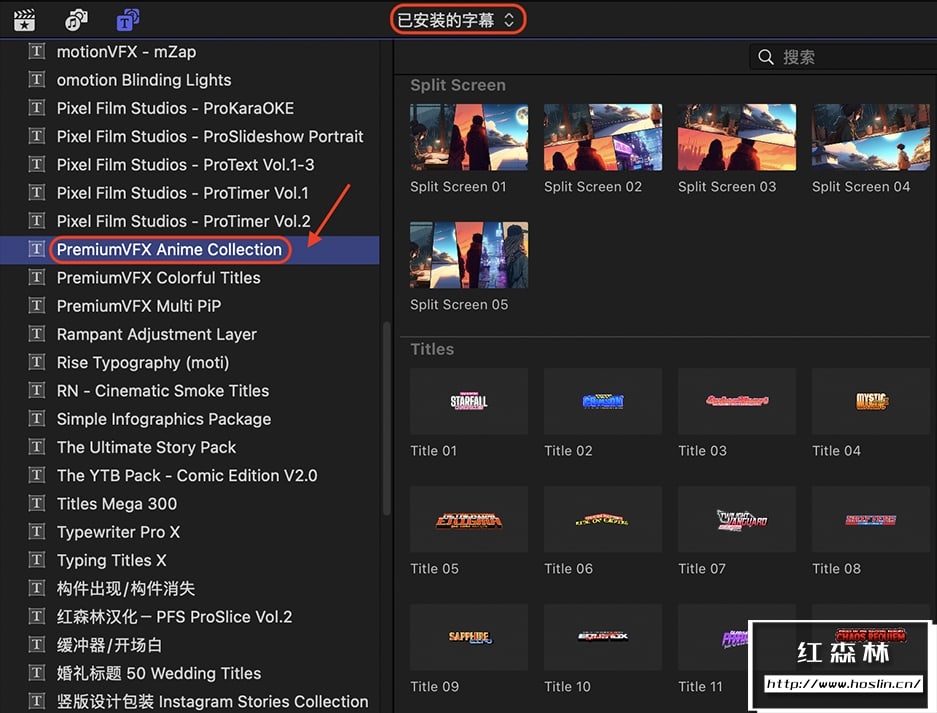Click the T icon beside RN - Cinematic Smoke Titles

[36, 390]
